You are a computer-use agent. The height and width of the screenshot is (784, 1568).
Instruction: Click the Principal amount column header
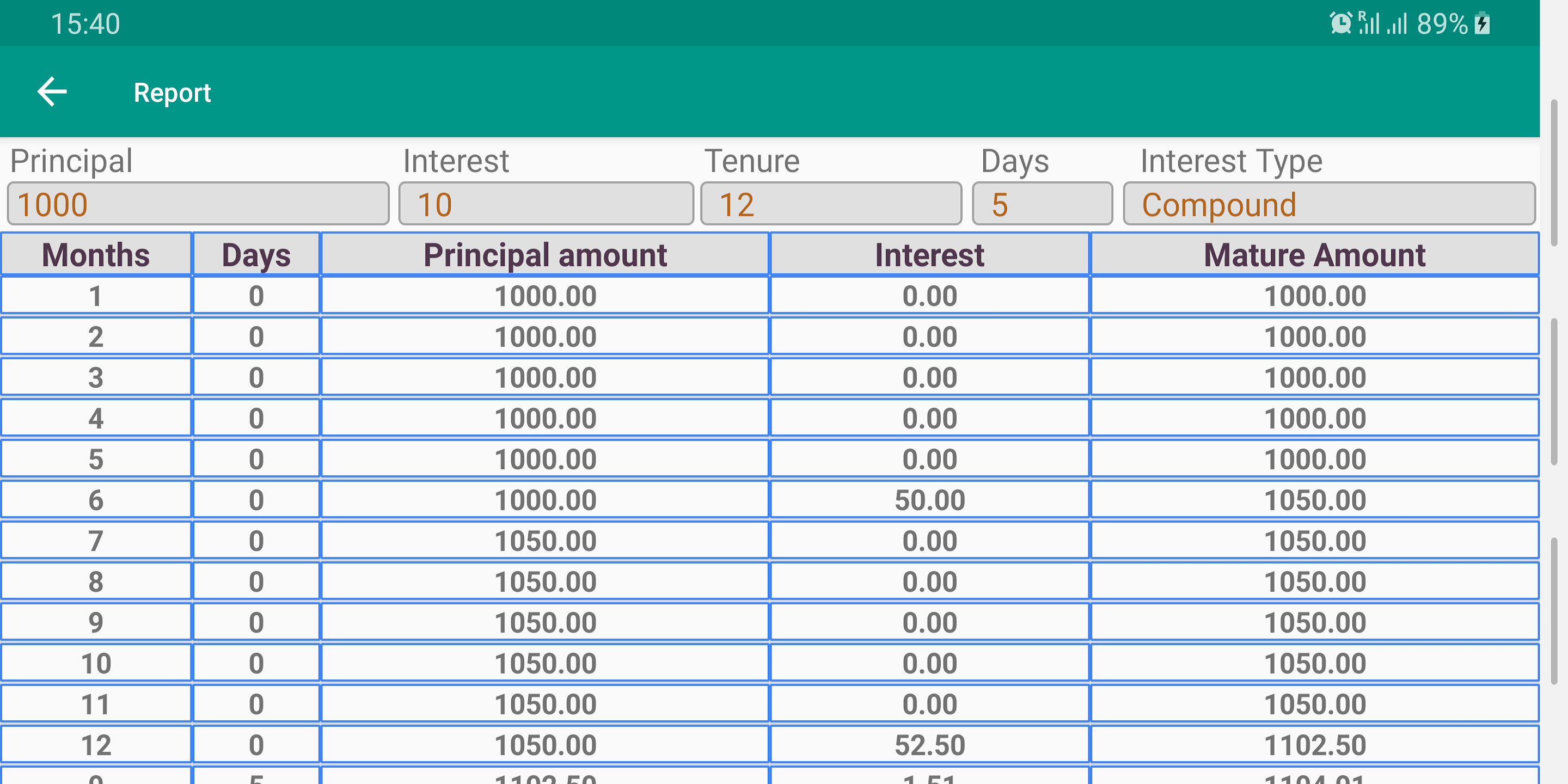coord(546,254)
